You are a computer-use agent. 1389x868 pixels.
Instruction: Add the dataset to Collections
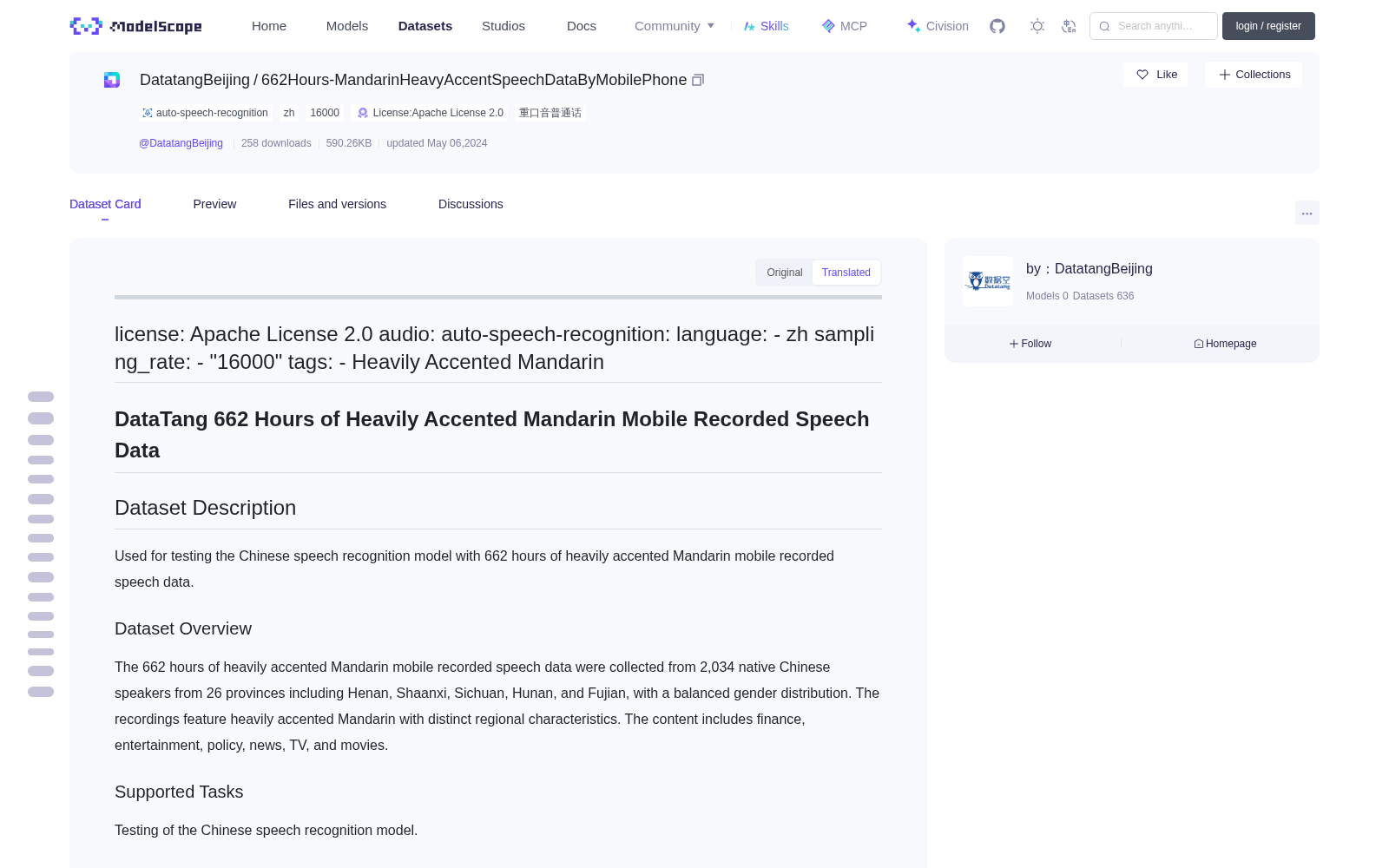(1254, 75)
